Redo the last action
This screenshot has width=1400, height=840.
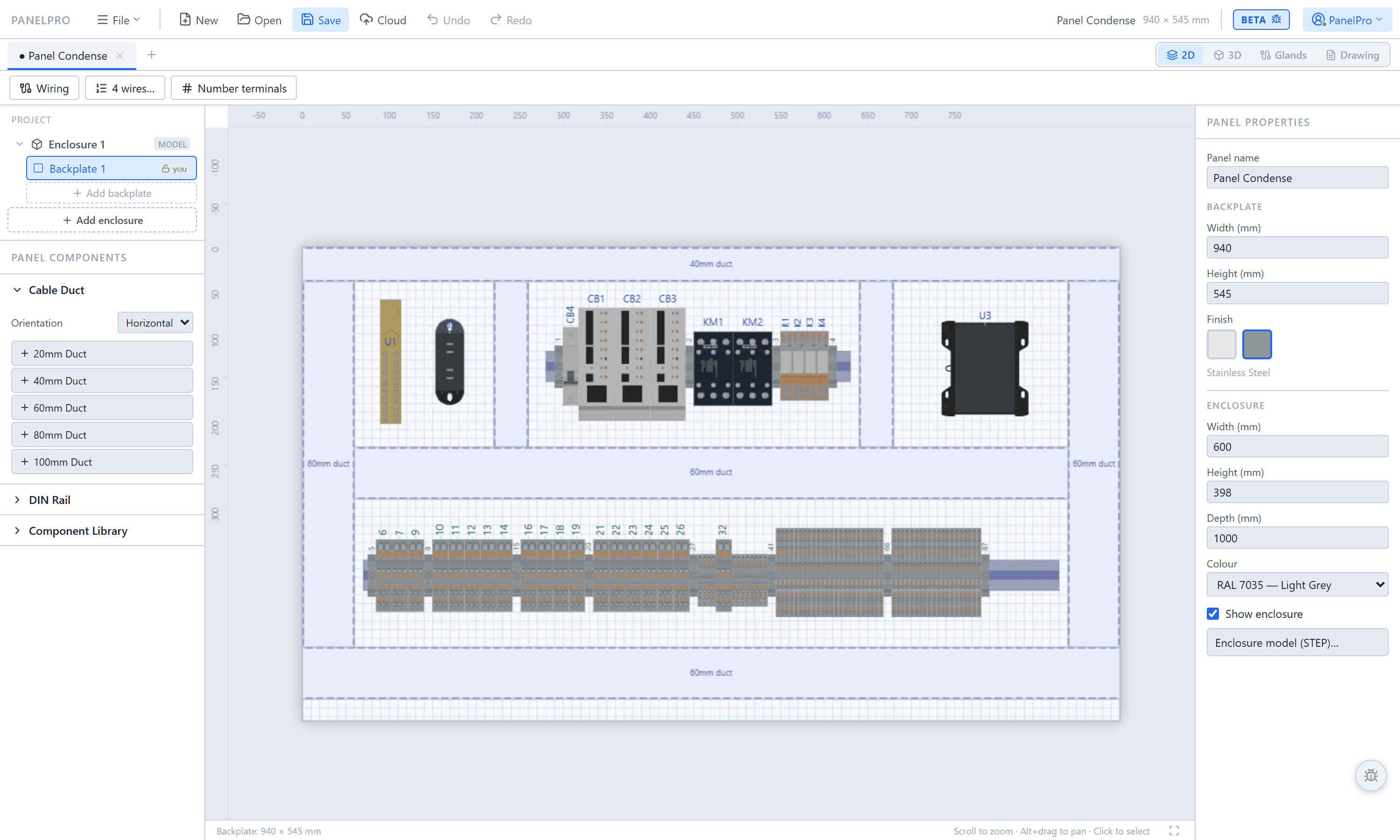click(511, 20)
